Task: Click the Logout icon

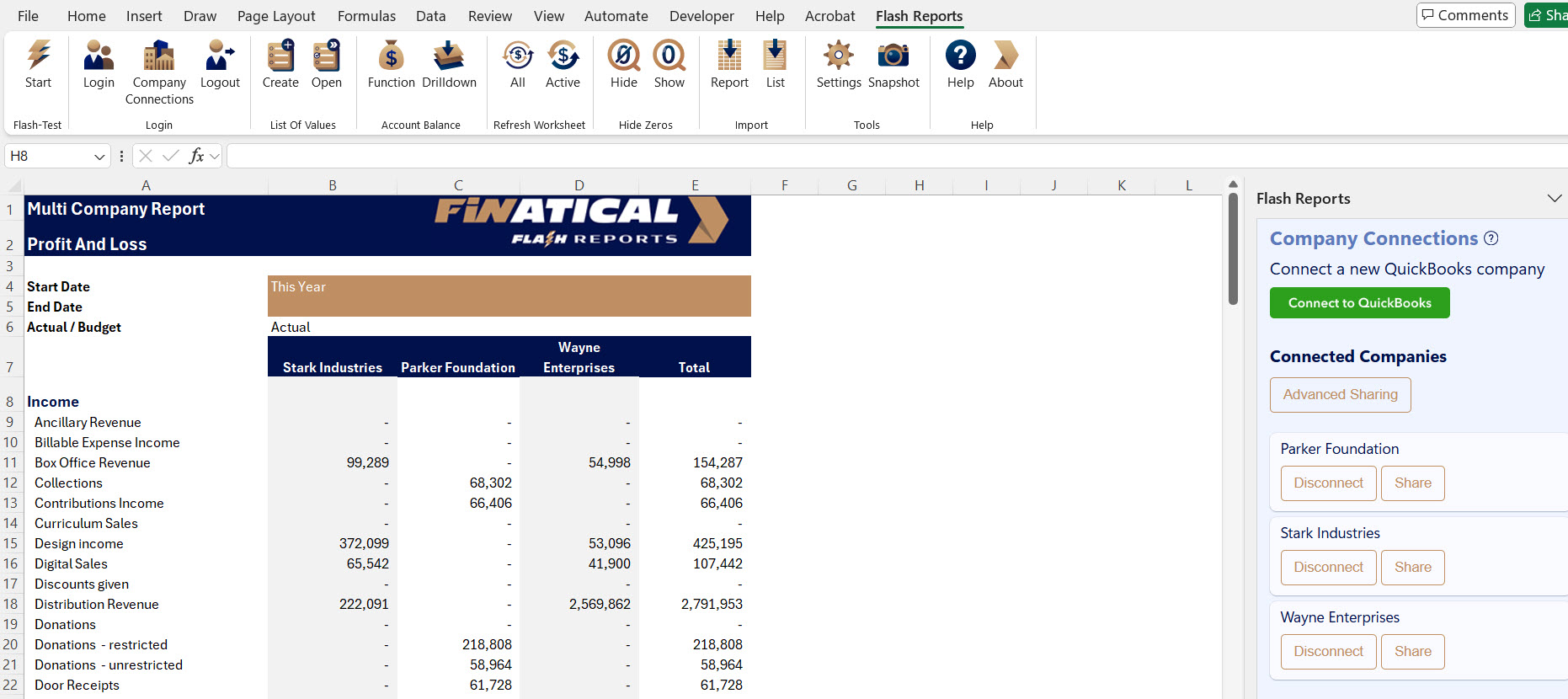Action: coord(220,56)
